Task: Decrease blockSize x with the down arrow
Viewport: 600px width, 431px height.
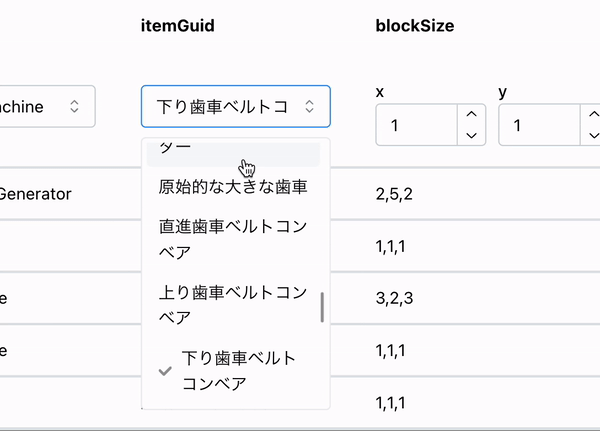Action: coord(471,135)
